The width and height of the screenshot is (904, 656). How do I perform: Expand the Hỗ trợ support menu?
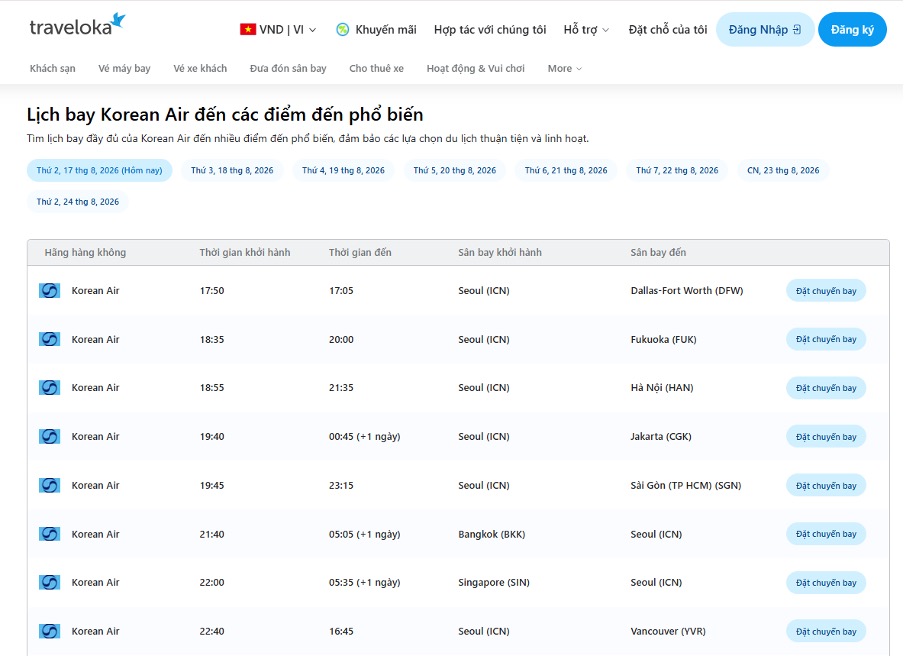coord(586,29)
